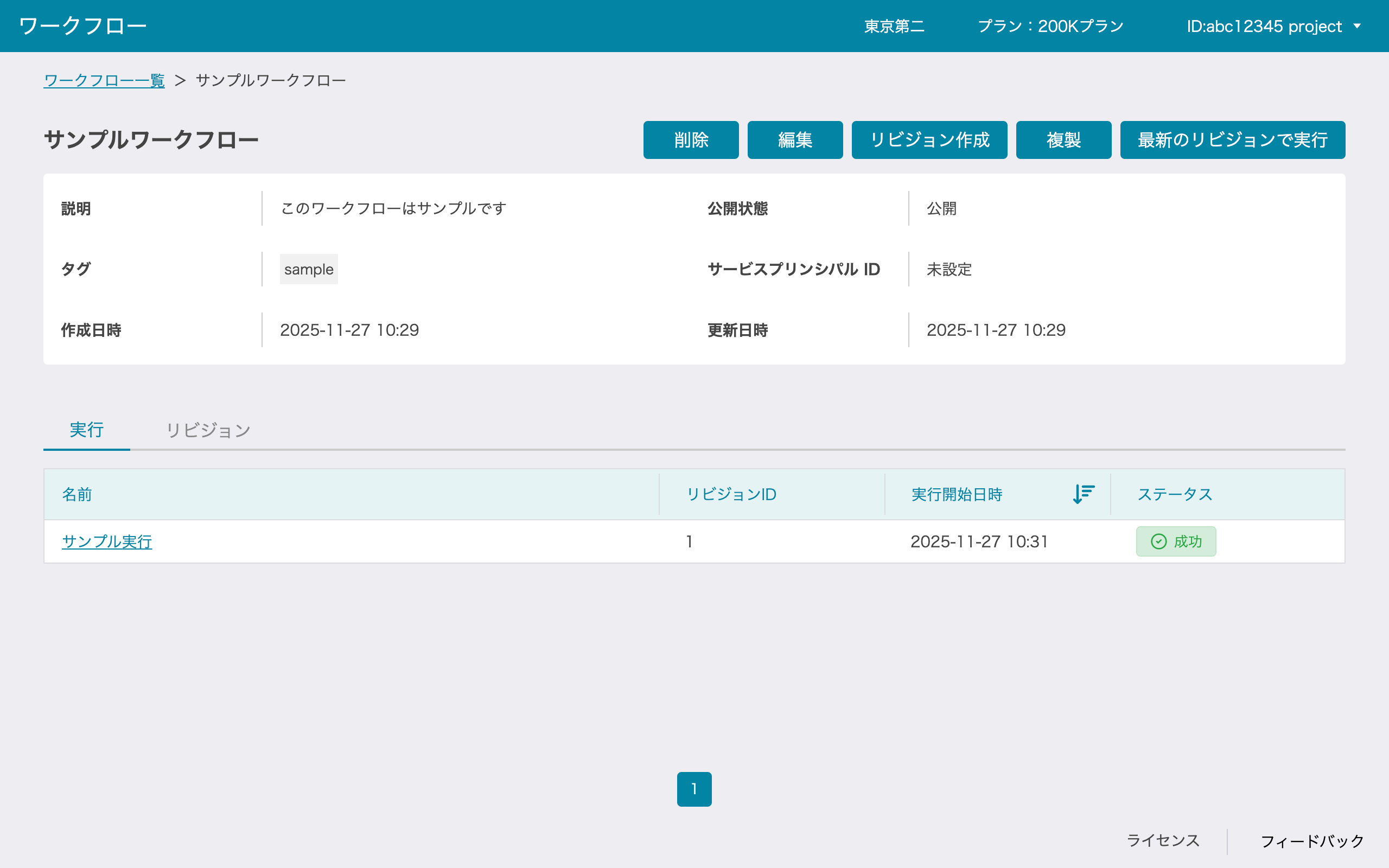The width and height of the screenshot is (1389, 868).
Task: Open the ワークフロー一覧 breadcrumb link
Action: click(x=104, y=80)
